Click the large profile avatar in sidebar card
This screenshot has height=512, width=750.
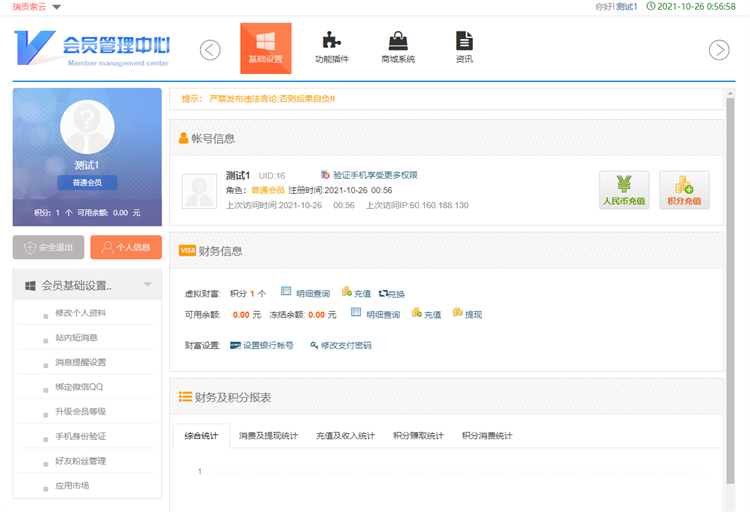87,127
